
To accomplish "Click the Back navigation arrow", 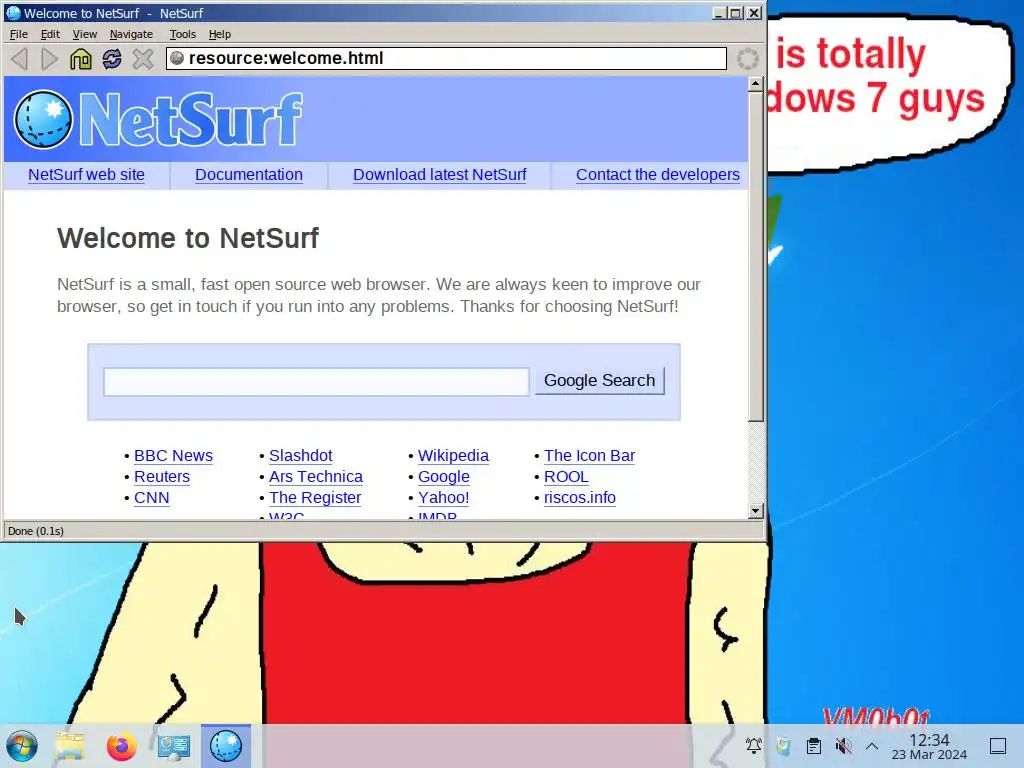I will tap(20, 59).
